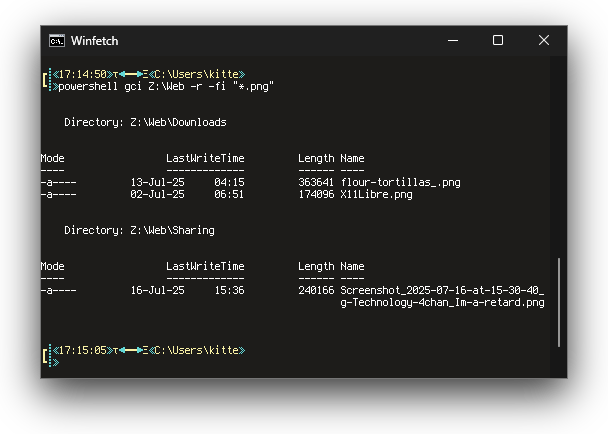Click the Directory: Z:\Web\Downloads line

coord(145,122)
